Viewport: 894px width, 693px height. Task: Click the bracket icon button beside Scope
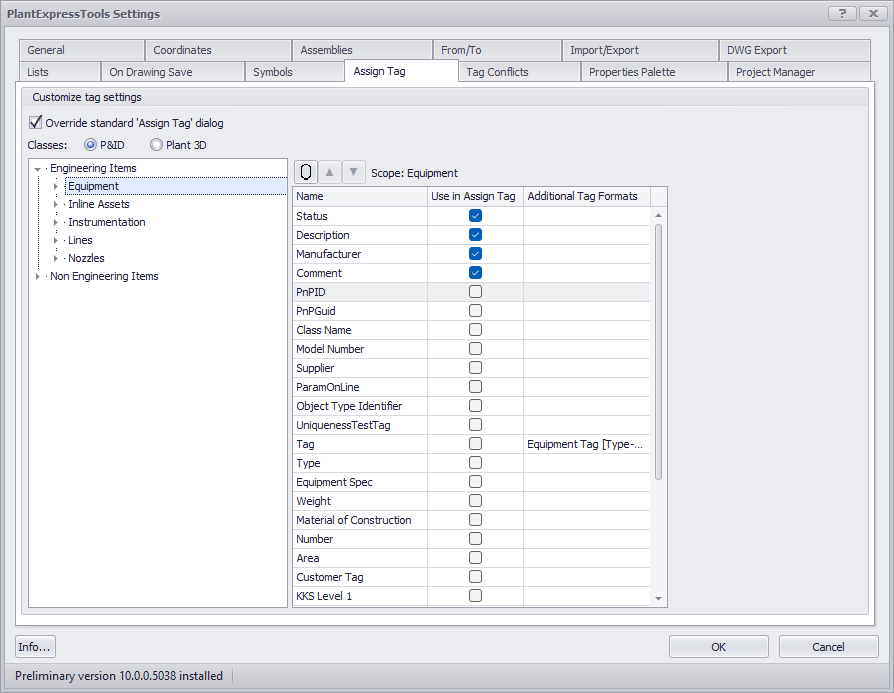(x=306, y=172)
